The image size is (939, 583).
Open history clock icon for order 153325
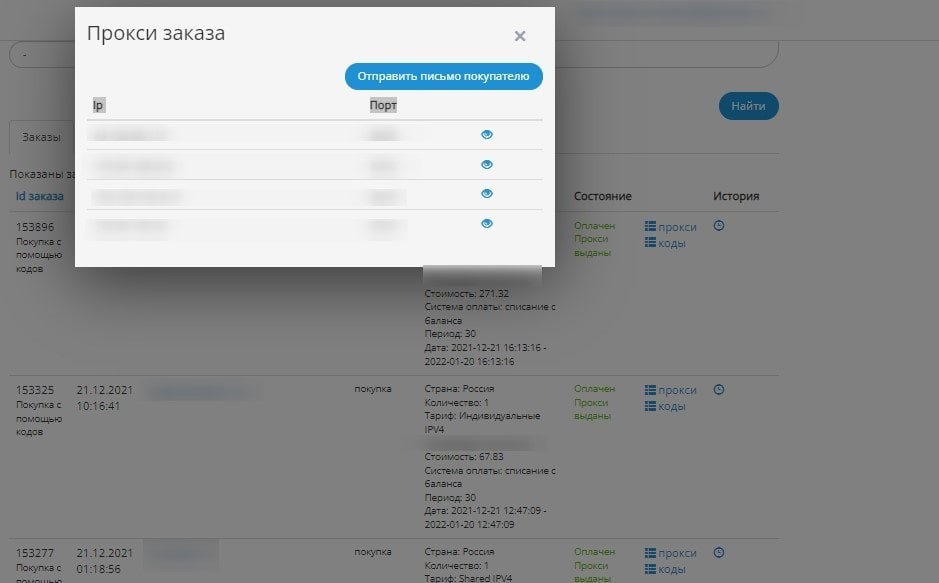pyautogui.click(x=719, y=390)
